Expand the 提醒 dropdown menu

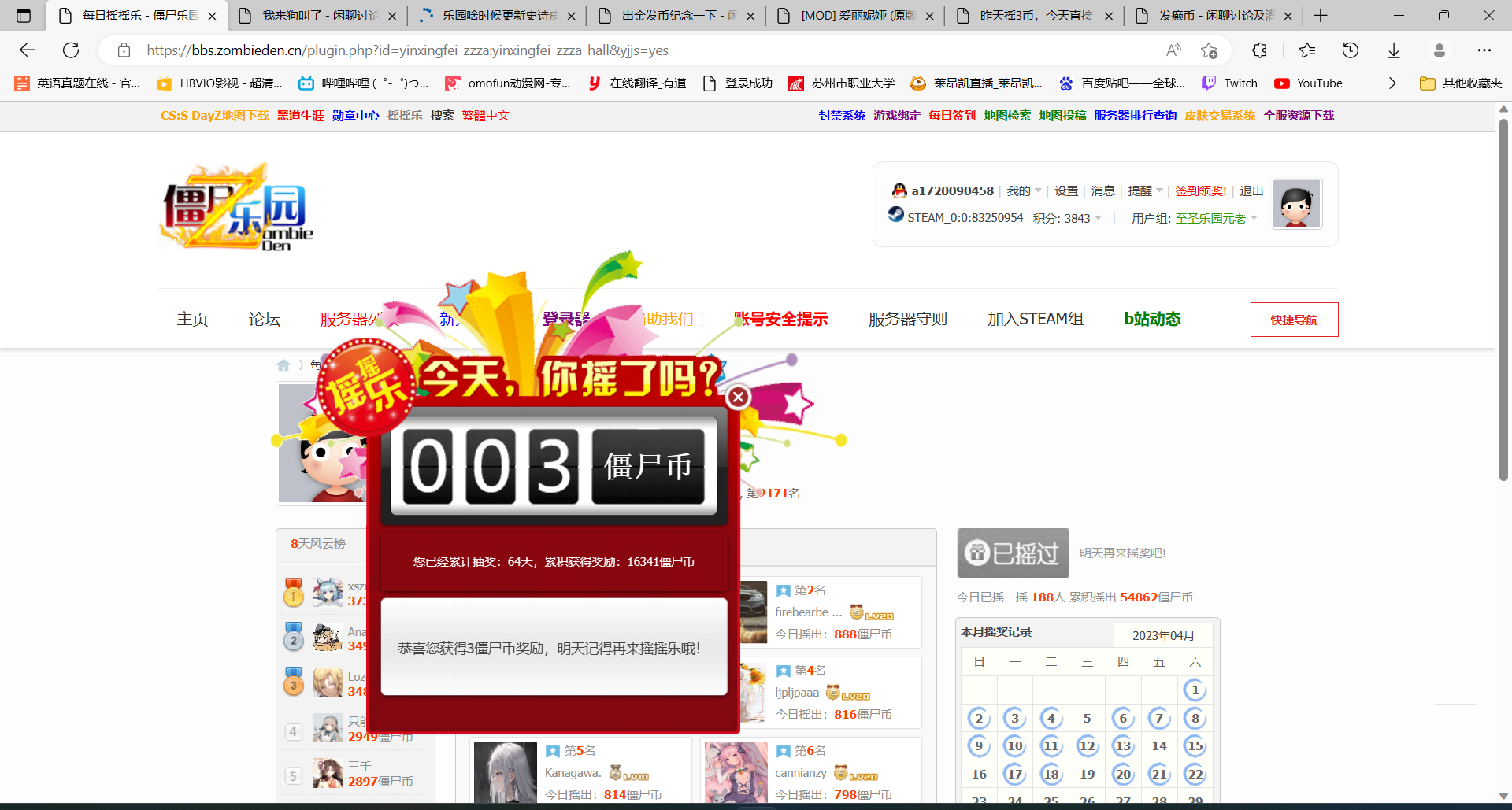(x=1145, y=191)
